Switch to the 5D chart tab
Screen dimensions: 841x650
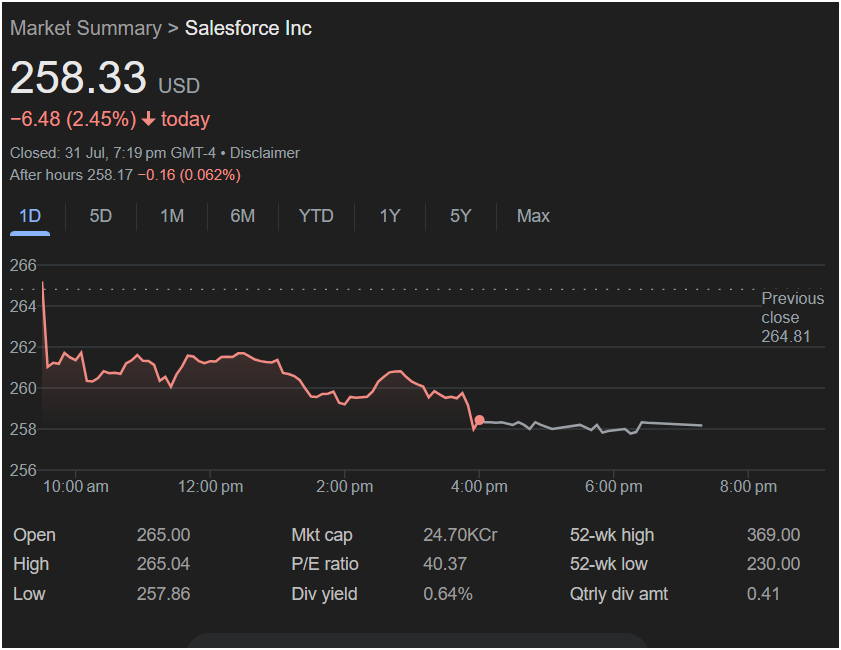101,216
